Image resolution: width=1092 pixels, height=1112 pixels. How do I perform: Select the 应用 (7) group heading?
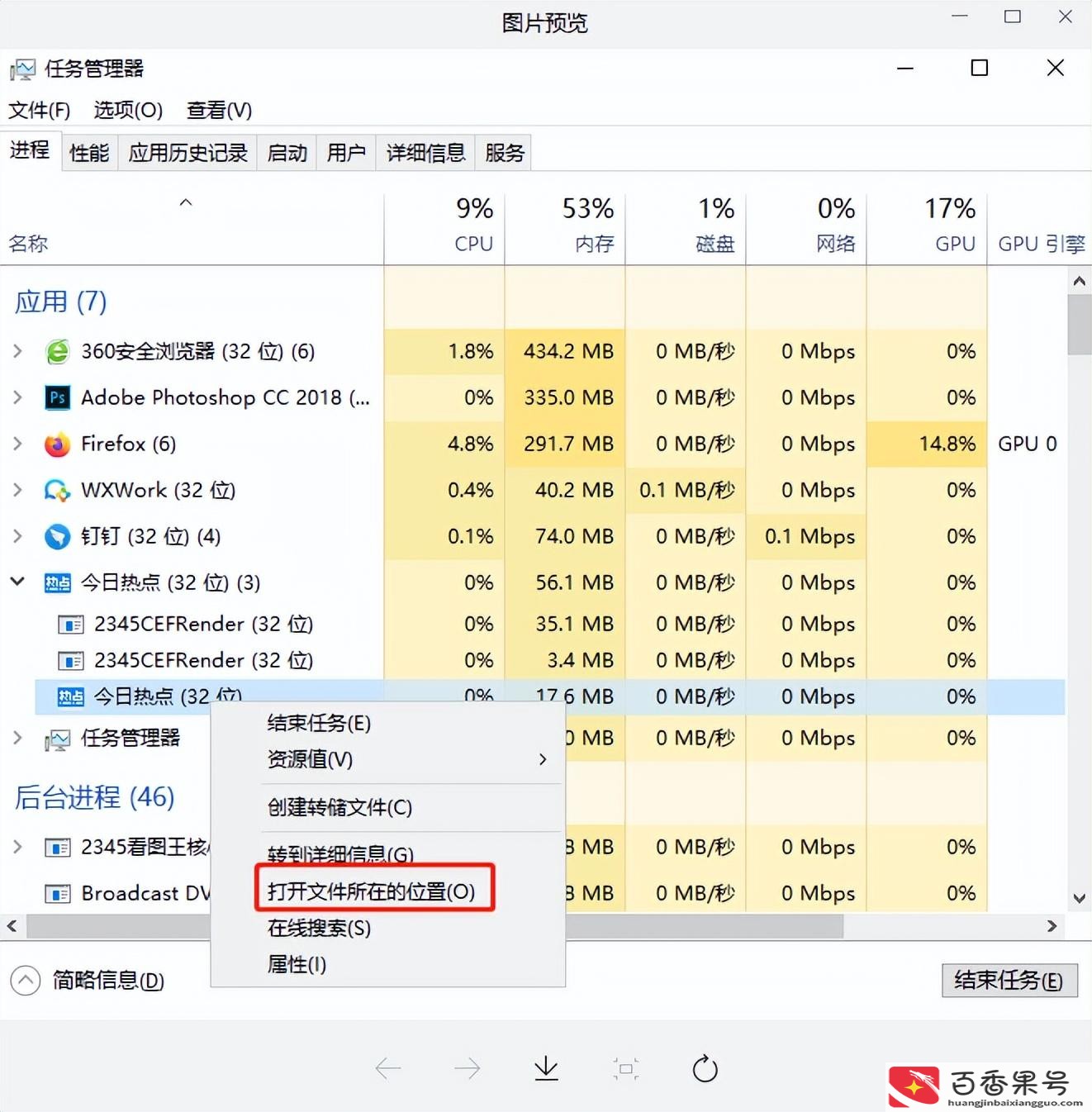tap(60, 302)
